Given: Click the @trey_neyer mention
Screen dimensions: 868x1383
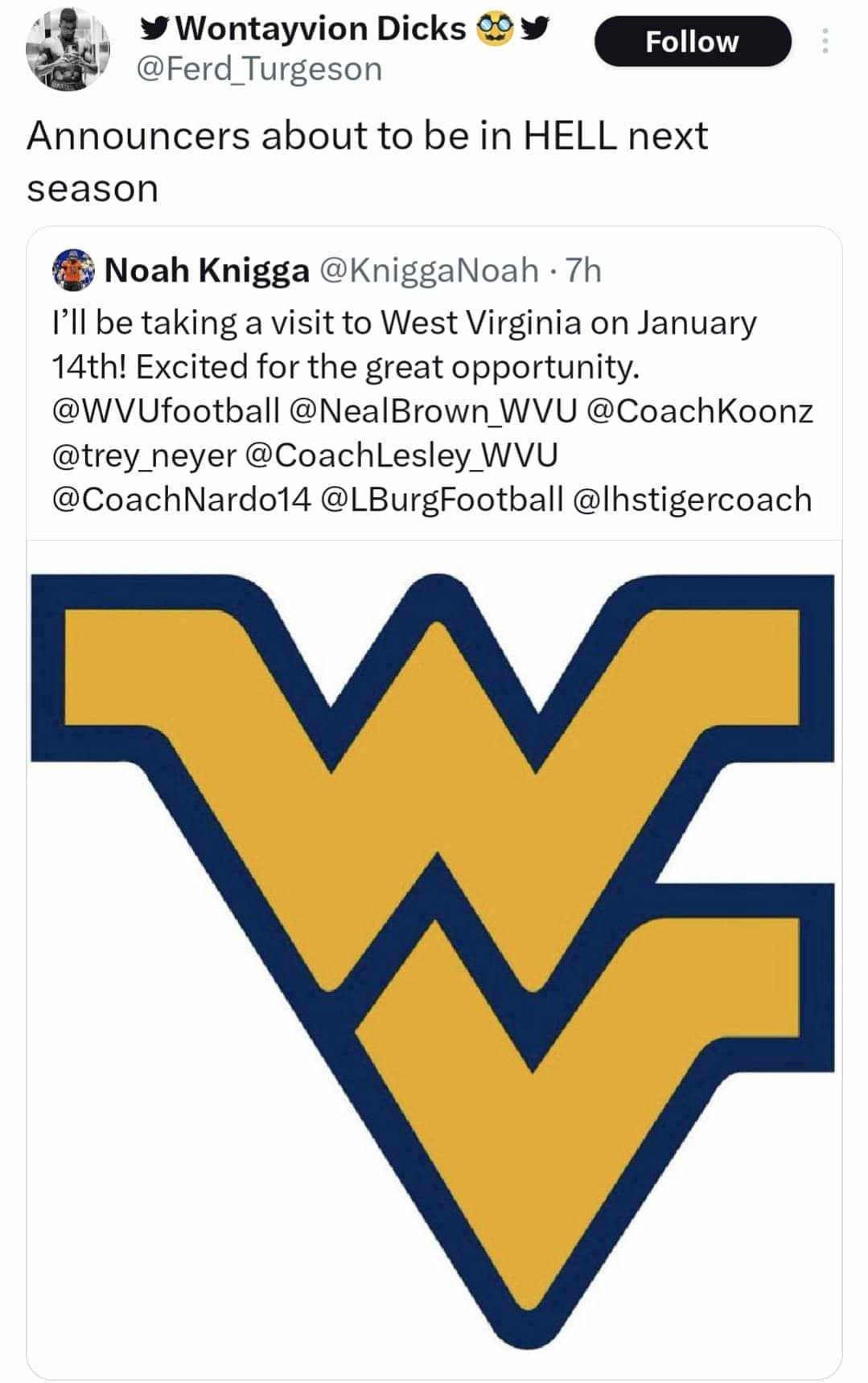Looking at the screenshot, I should 143,455.
